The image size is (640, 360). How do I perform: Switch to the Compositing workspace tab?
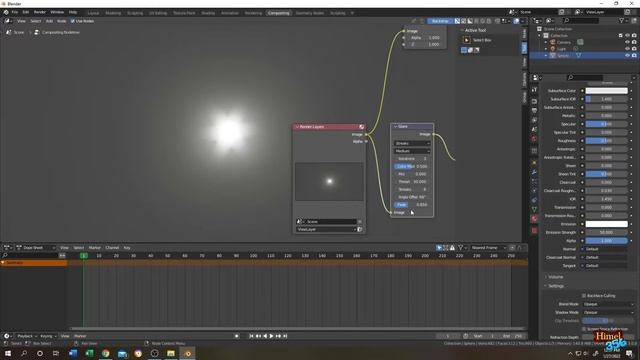tap(278, 13)
